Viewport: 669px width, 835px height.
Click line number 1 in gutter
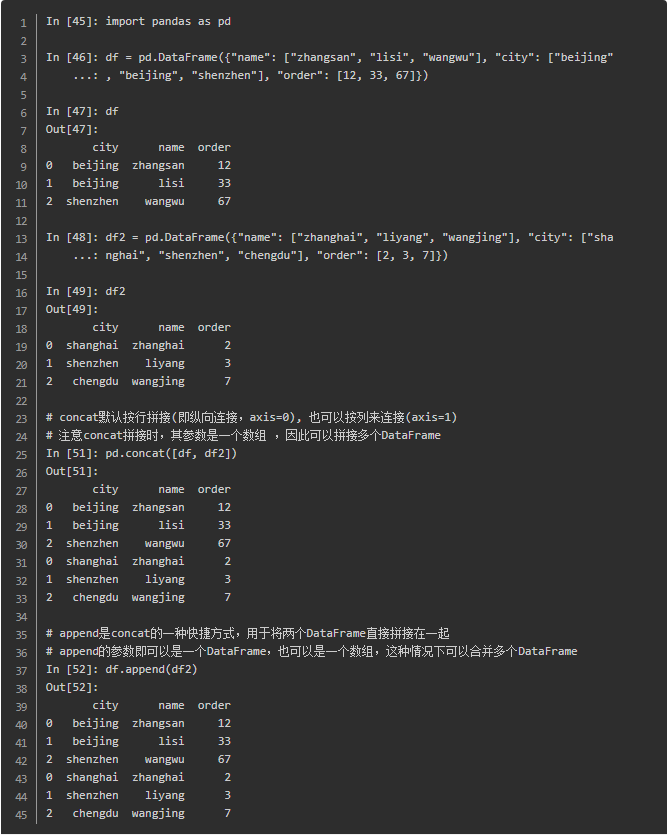tap(23, 23)
